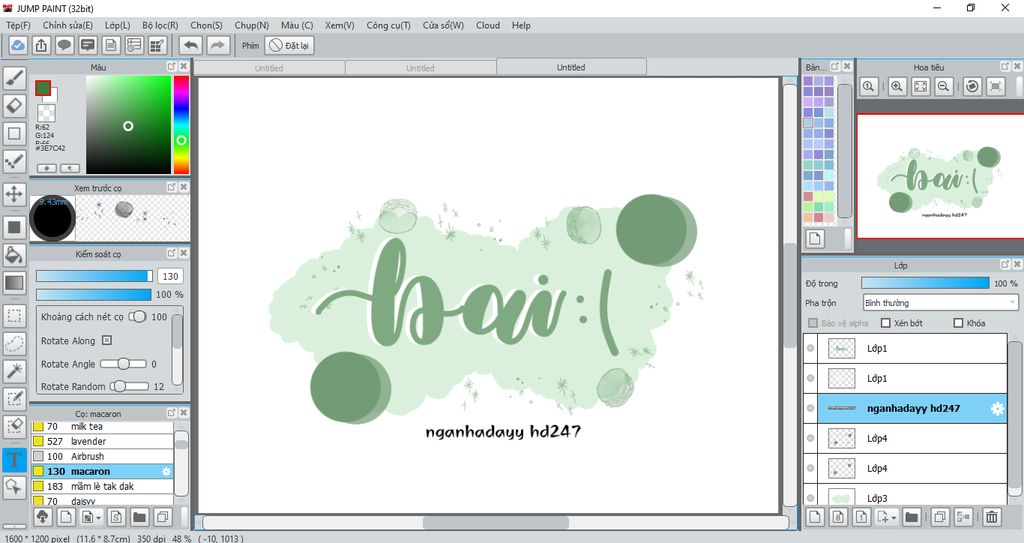Toggle visibility of nganhadayy hd247 layer
This screenshot has height=543, width=1024.
(x=810, y=408)
